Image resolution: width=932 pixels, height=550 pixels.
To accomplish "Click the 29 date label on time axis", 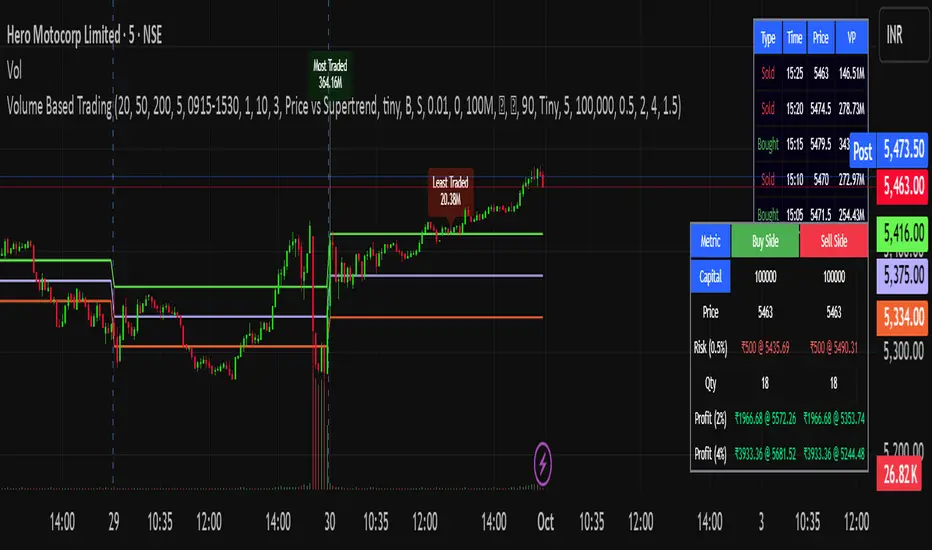I will pyautogui.click(x=114, y=522).
